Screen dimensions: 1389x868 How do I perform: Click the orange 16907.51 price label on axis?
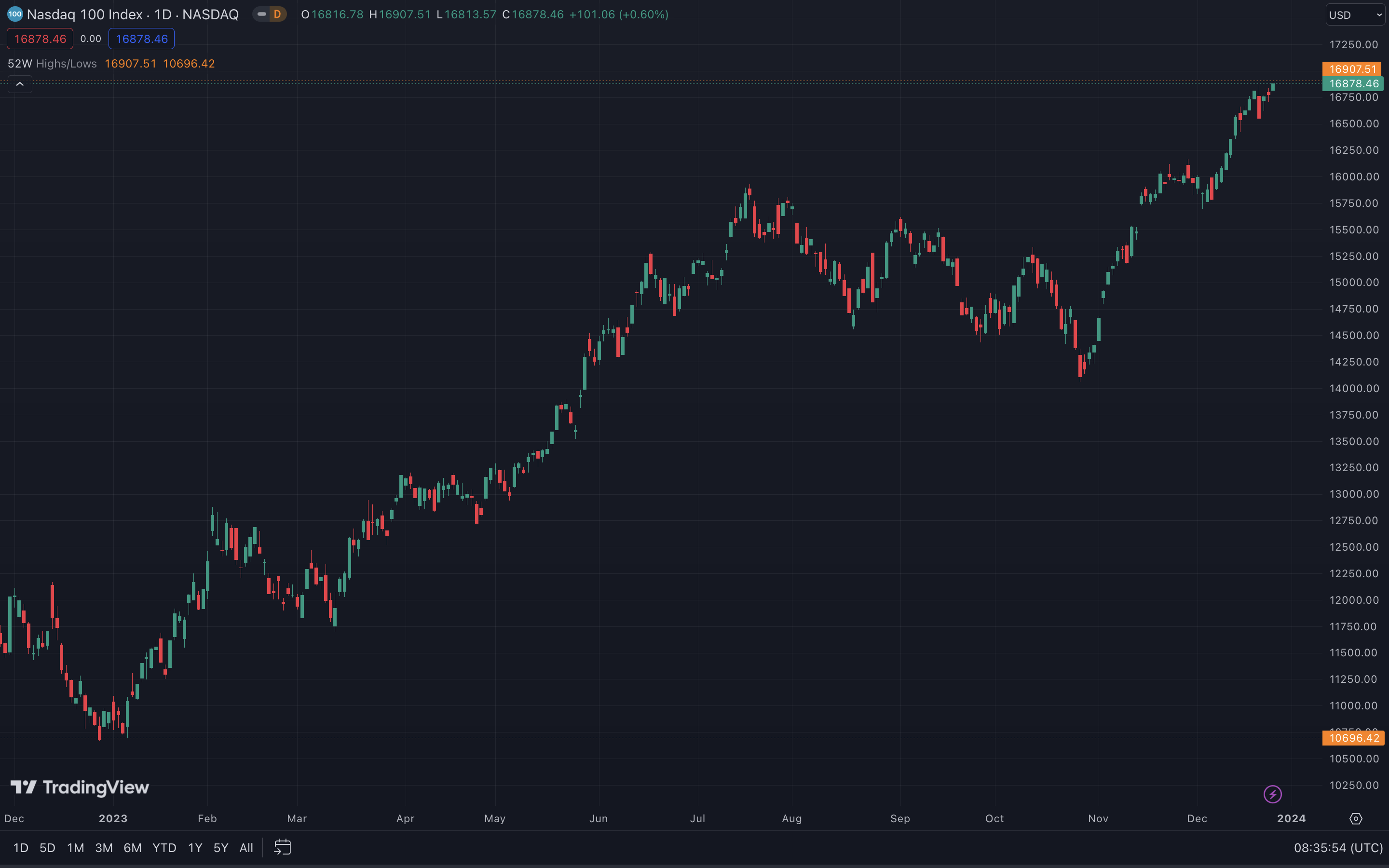click(1352, 69)
